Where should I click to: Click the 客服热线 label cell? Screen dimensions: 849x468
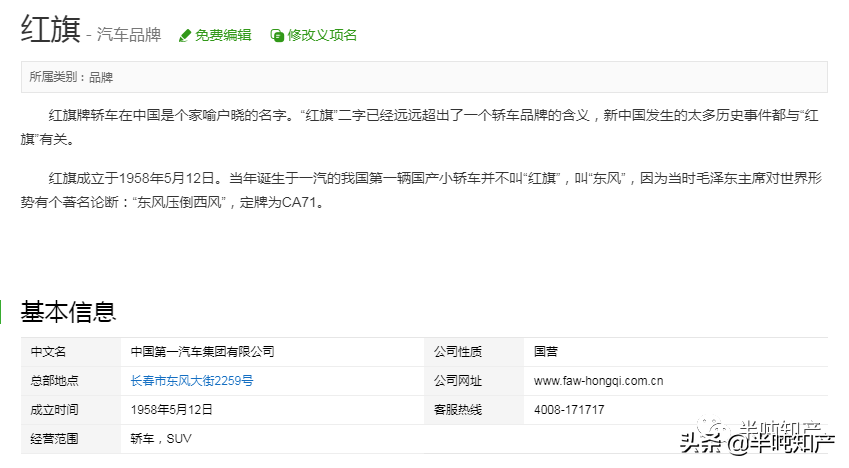tap(474, 410)
